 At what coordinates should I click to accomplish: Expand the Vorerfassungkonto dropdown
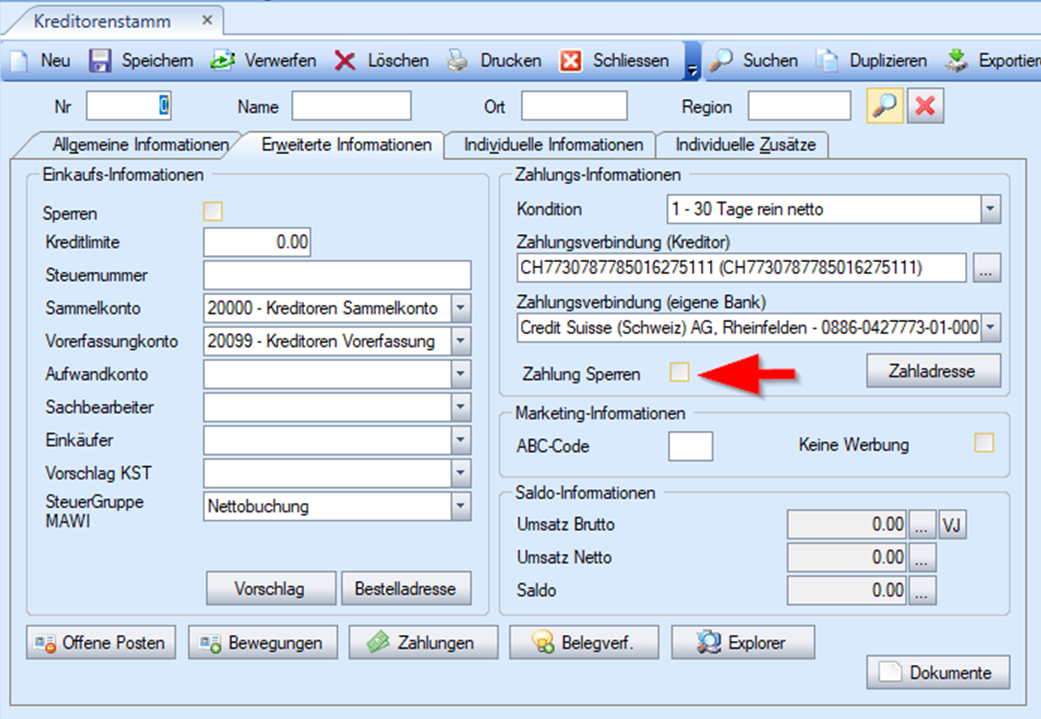(x=461, y=341)
